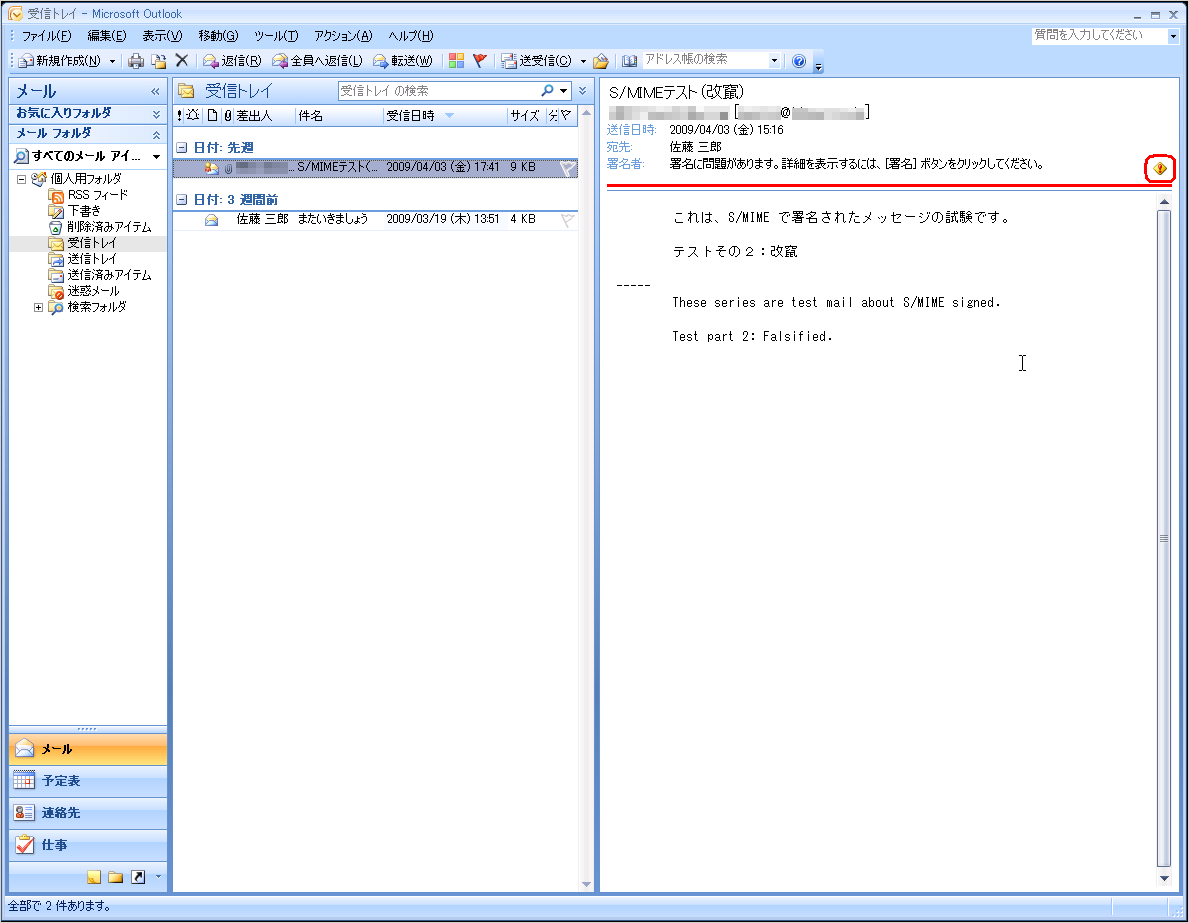Open dropdown arrow next to 新規作成
1189x923 pixels.
tap(112, 61)
